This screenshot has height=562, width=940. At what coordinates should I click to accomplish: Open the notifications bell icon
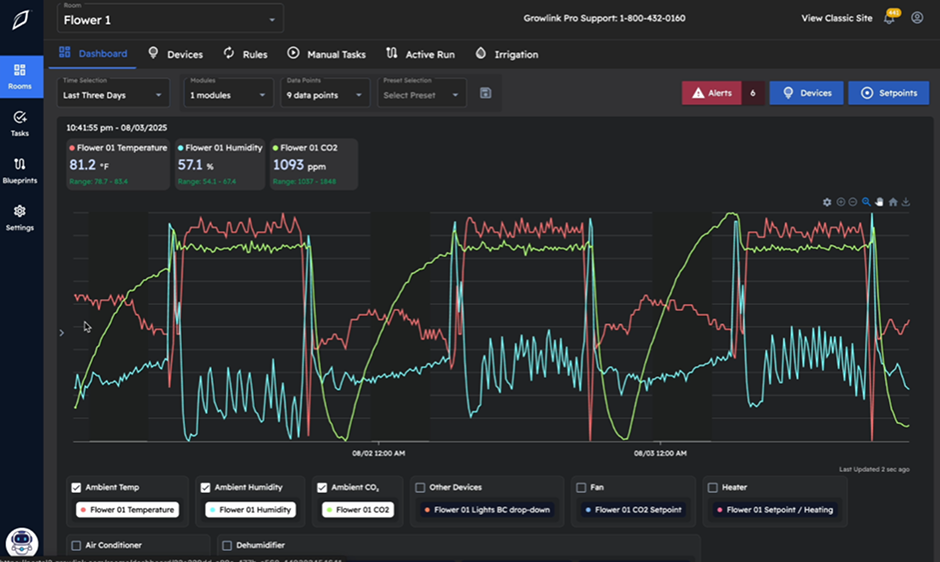889,18
